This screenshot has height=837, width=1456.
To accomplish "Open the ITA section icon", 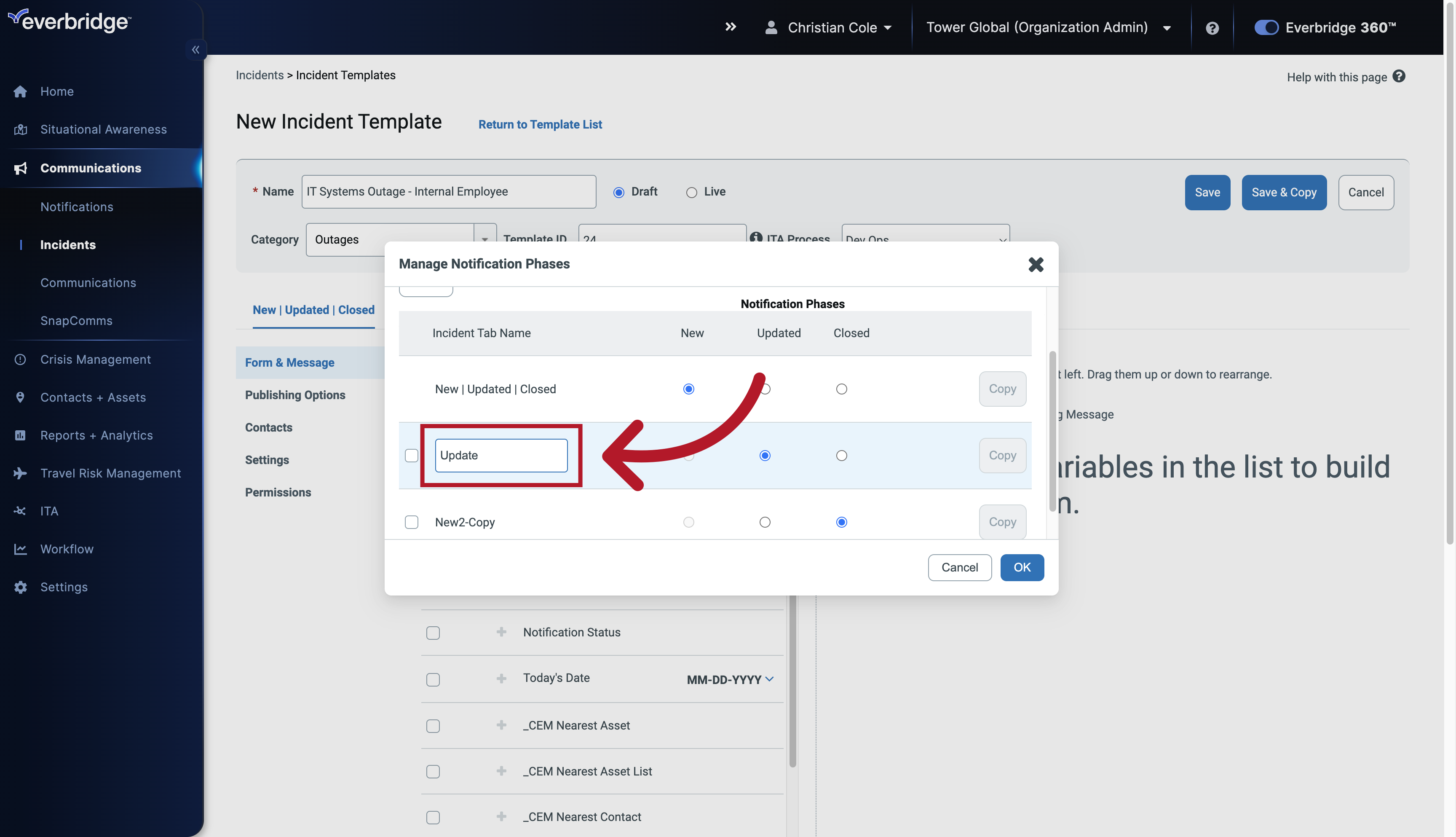I will (20, 510).
